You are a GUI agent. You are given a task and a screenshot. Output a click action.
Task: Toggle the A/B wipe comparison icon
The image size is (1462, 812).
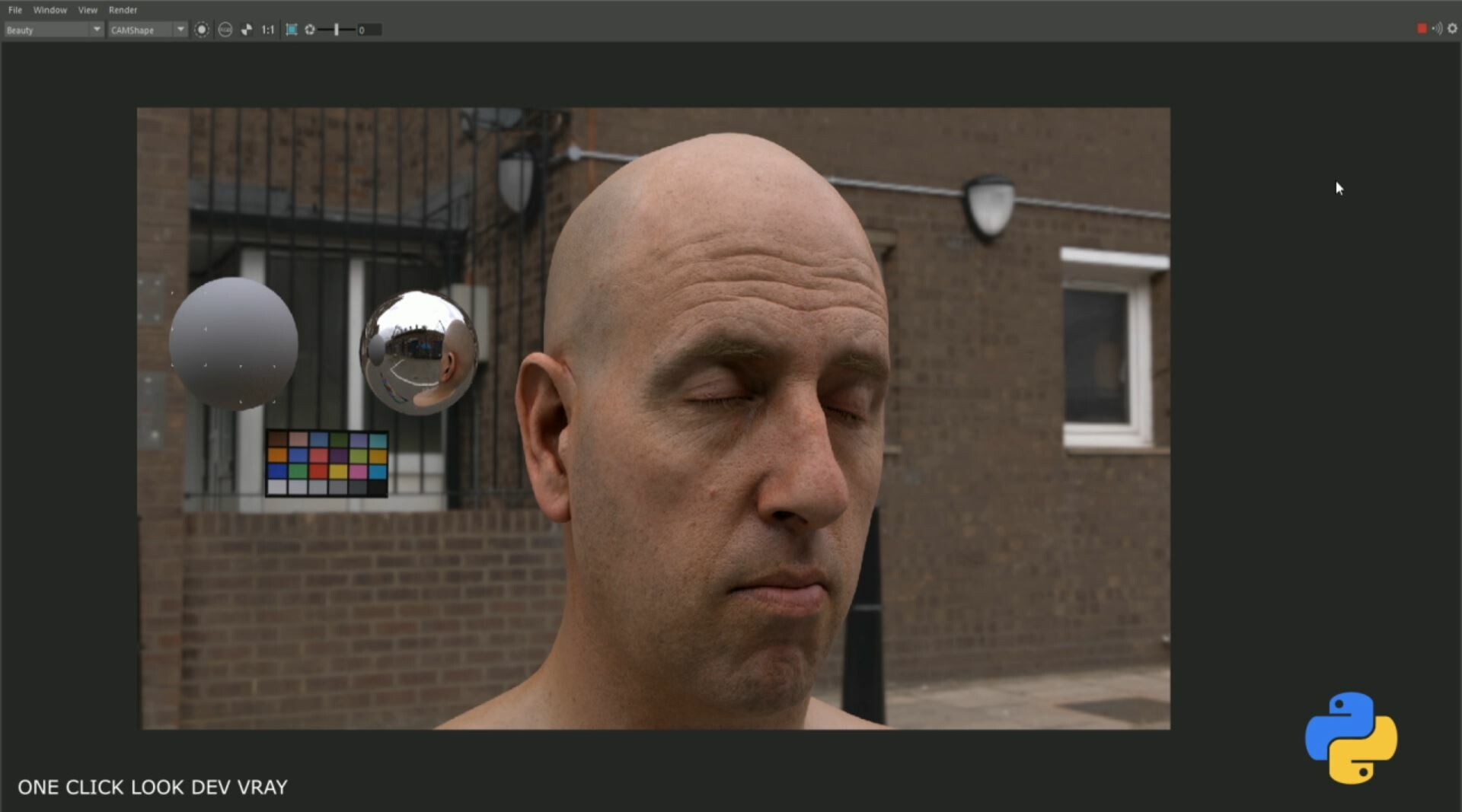[x=246, y=30]
